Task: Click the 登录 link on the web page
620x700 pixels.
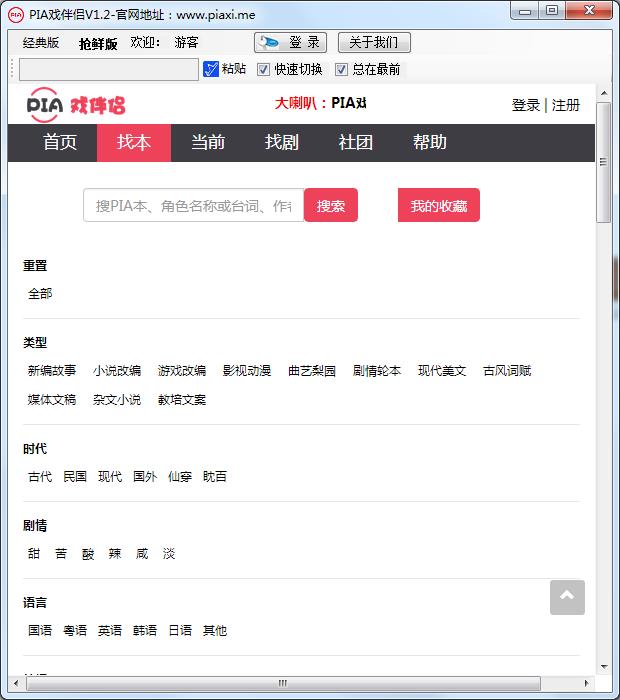Action: pos(526,105)
